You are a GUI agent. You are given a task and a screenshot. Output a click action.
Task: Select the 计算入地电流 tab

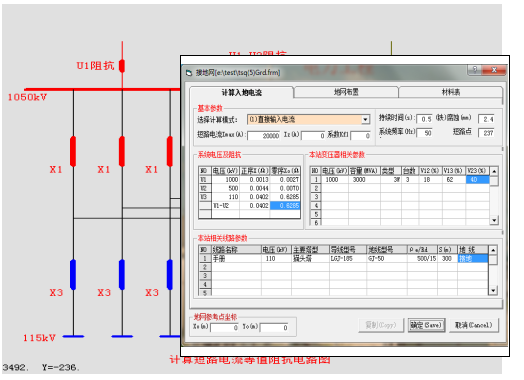(241, 93)
